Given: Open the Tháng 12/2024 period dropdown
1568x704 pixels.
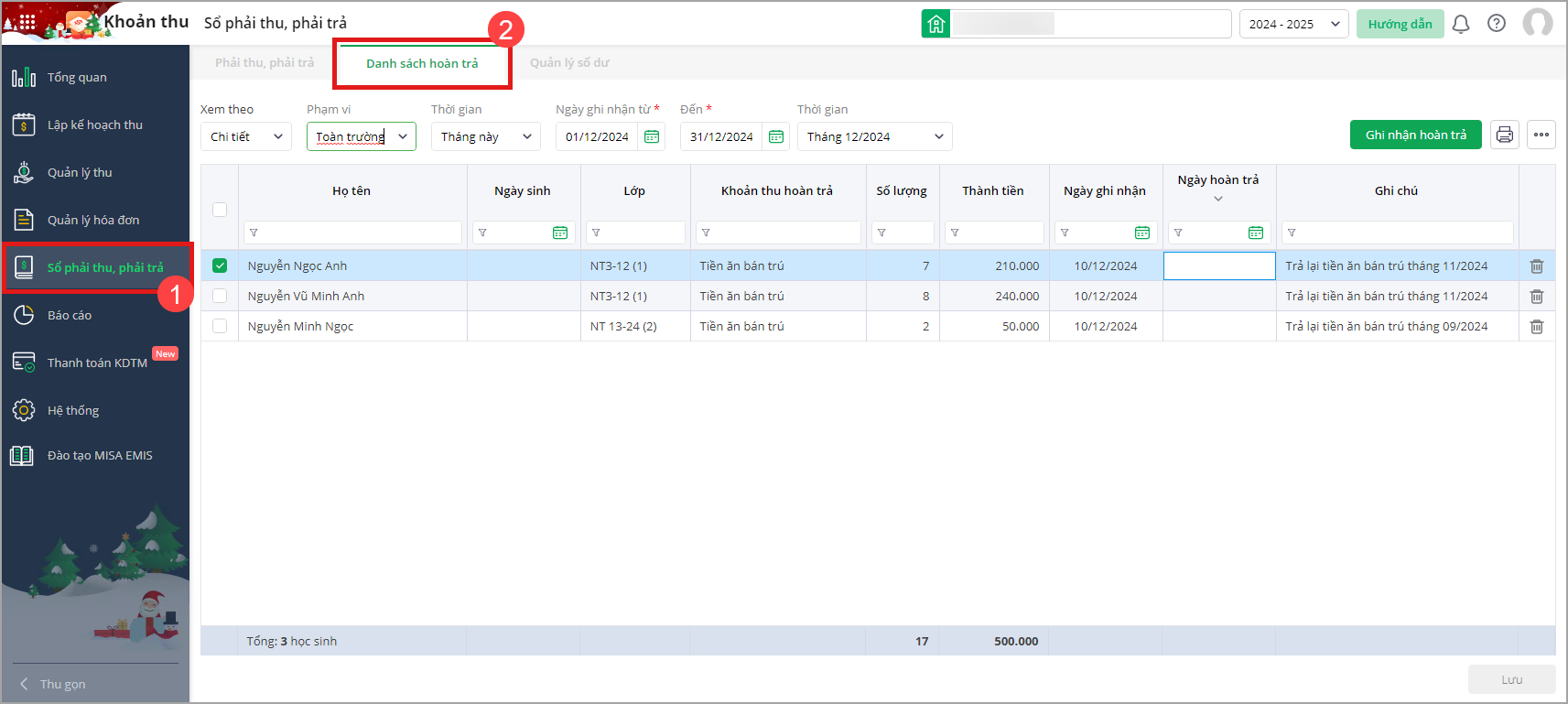Looking at the screenshot, I should click(x=875, y=136).
